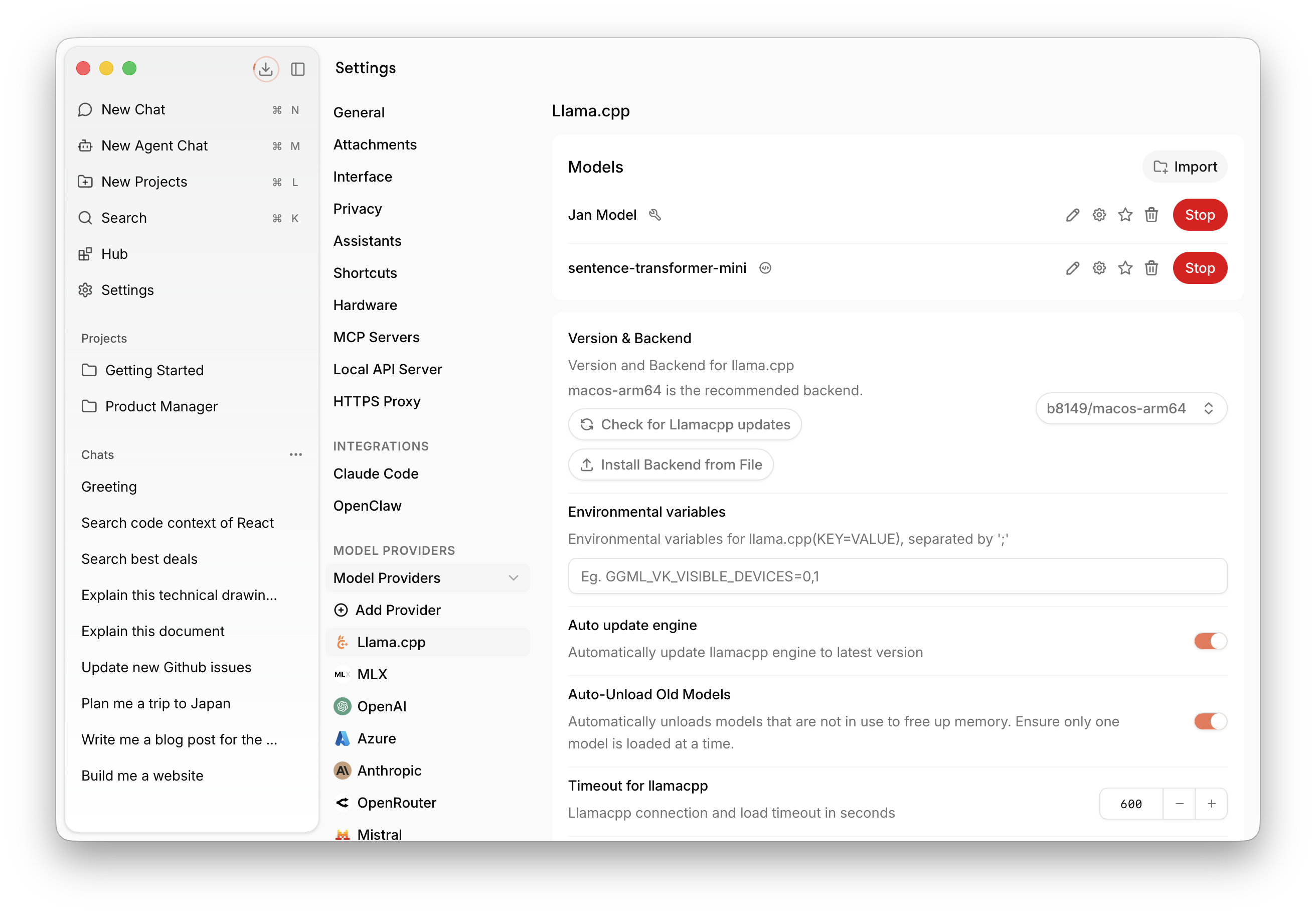The width and height of the screenshot is (1316, 915).
Task: Click the downloads icon in sidebar header
Action: tap(265, 69)
